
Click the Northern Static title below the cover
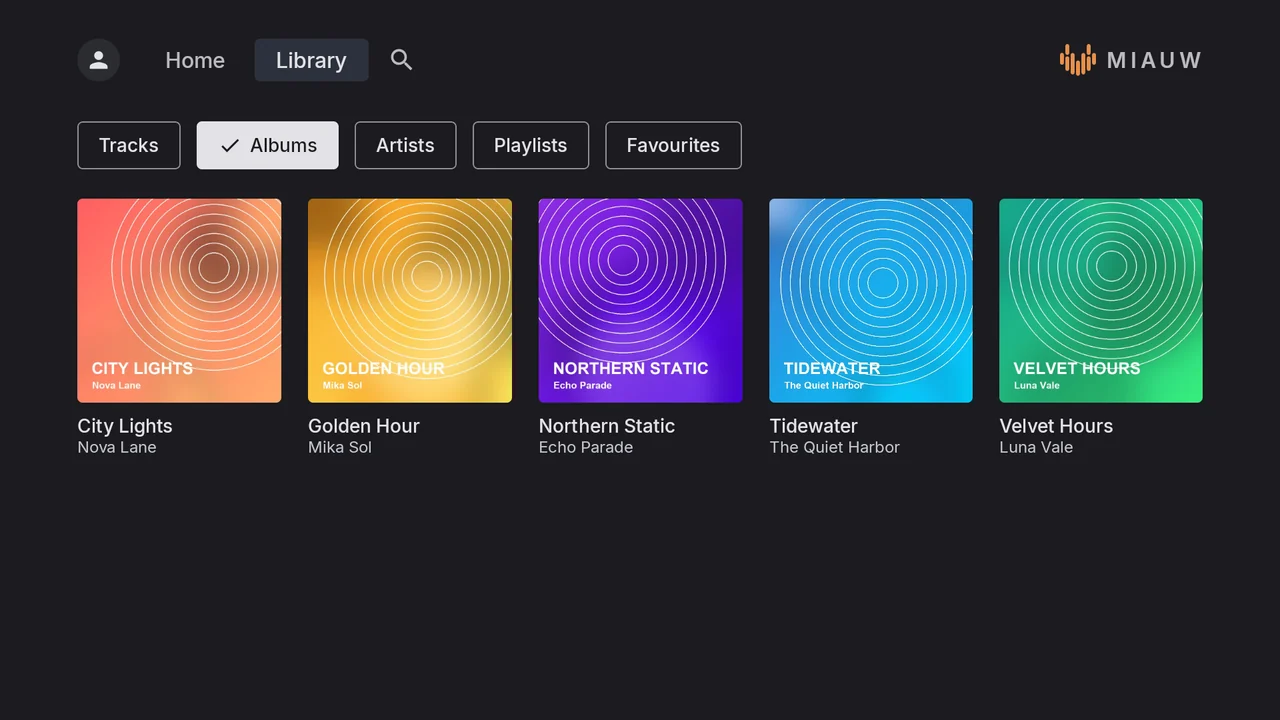point(607,426)
